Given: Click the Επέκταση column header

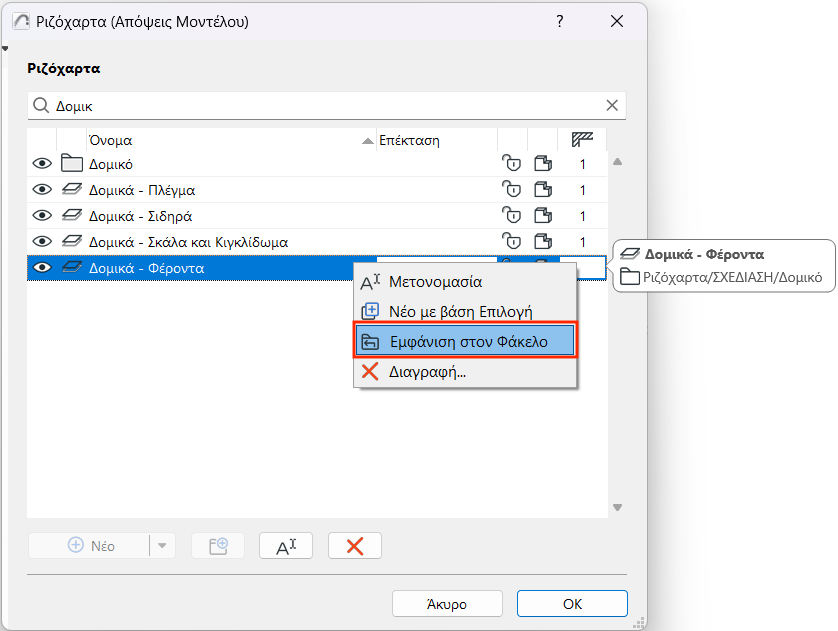Looking at the screenshot, I should click(x=437, y=140).
